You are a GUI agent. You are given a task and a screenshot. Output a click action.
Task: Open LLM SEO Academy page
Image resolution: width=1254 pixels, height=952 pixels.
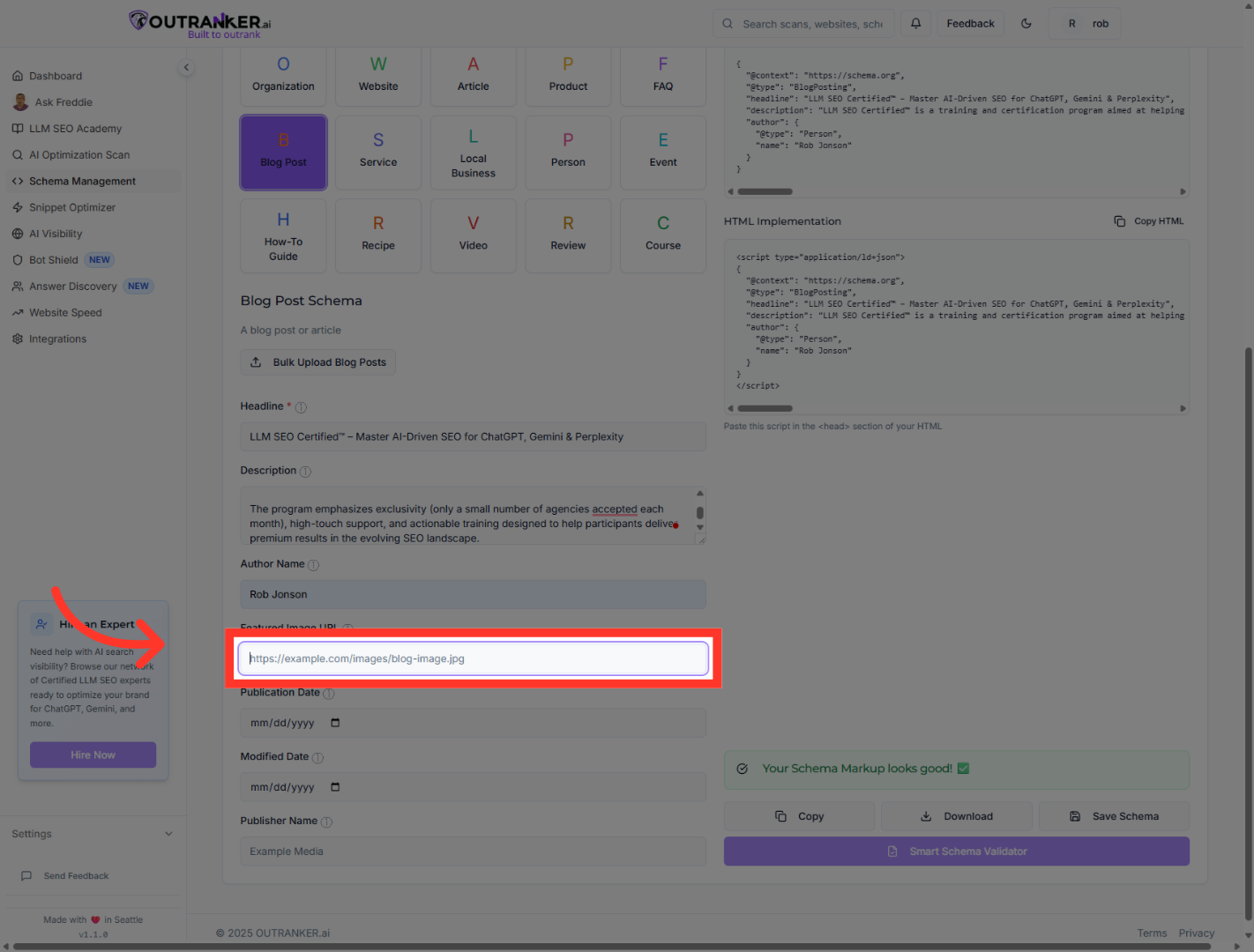tap(75, 129)
